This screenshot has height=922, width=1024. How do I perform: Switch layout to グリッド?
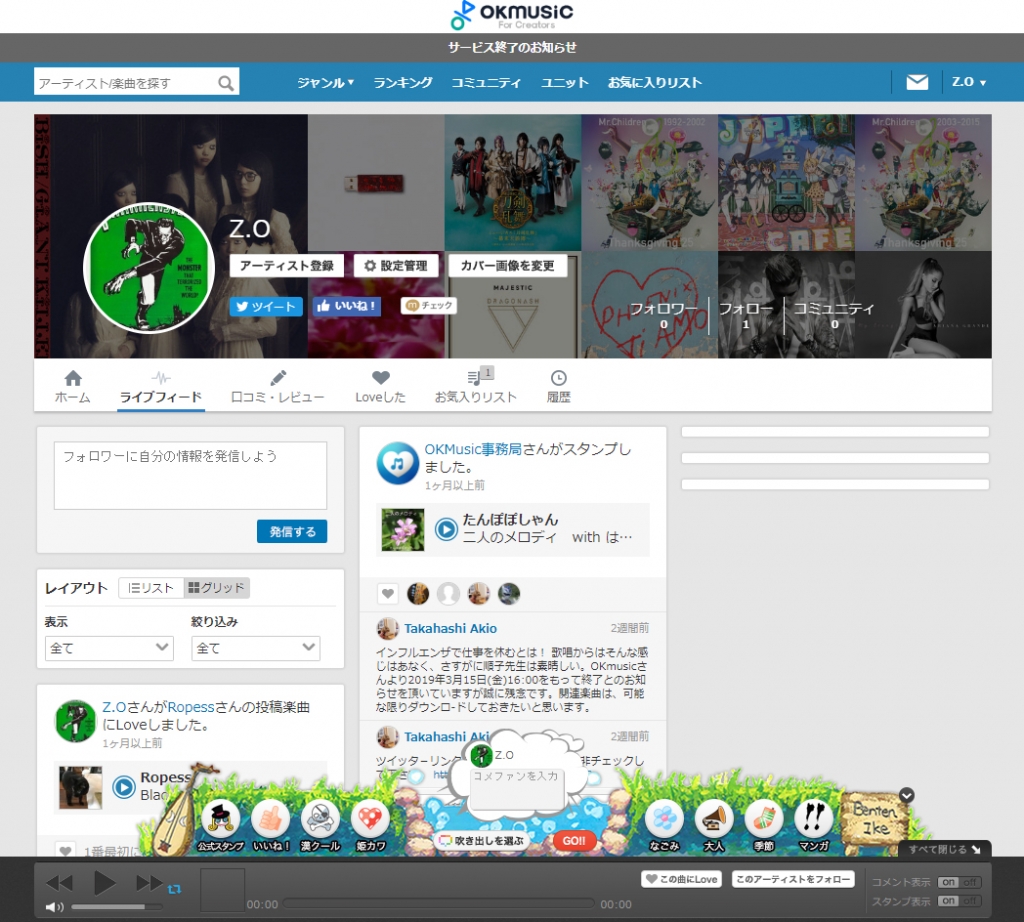tap(216, 588)
